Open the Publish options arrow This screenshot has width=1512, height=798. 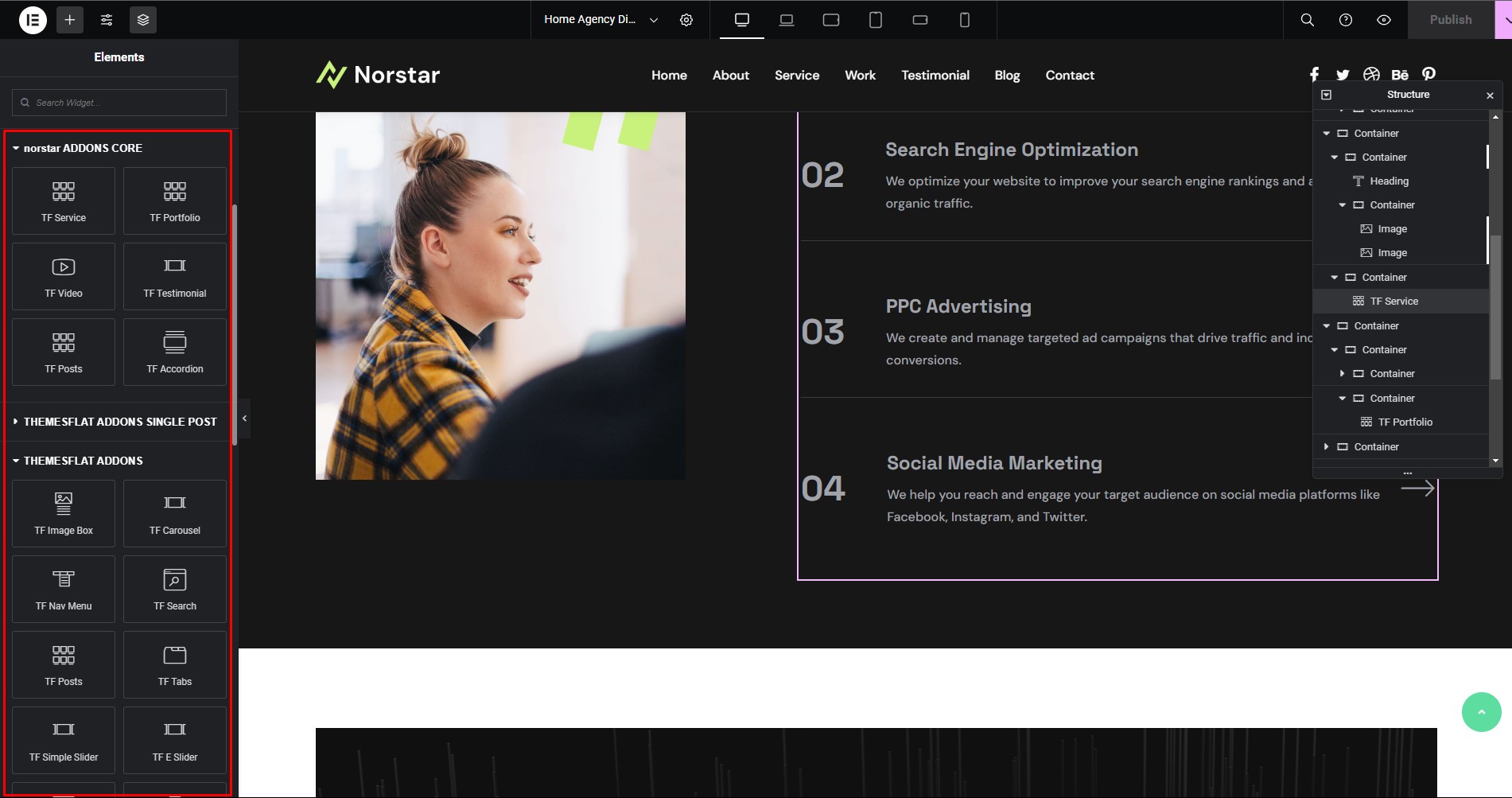pos(1505,20)
